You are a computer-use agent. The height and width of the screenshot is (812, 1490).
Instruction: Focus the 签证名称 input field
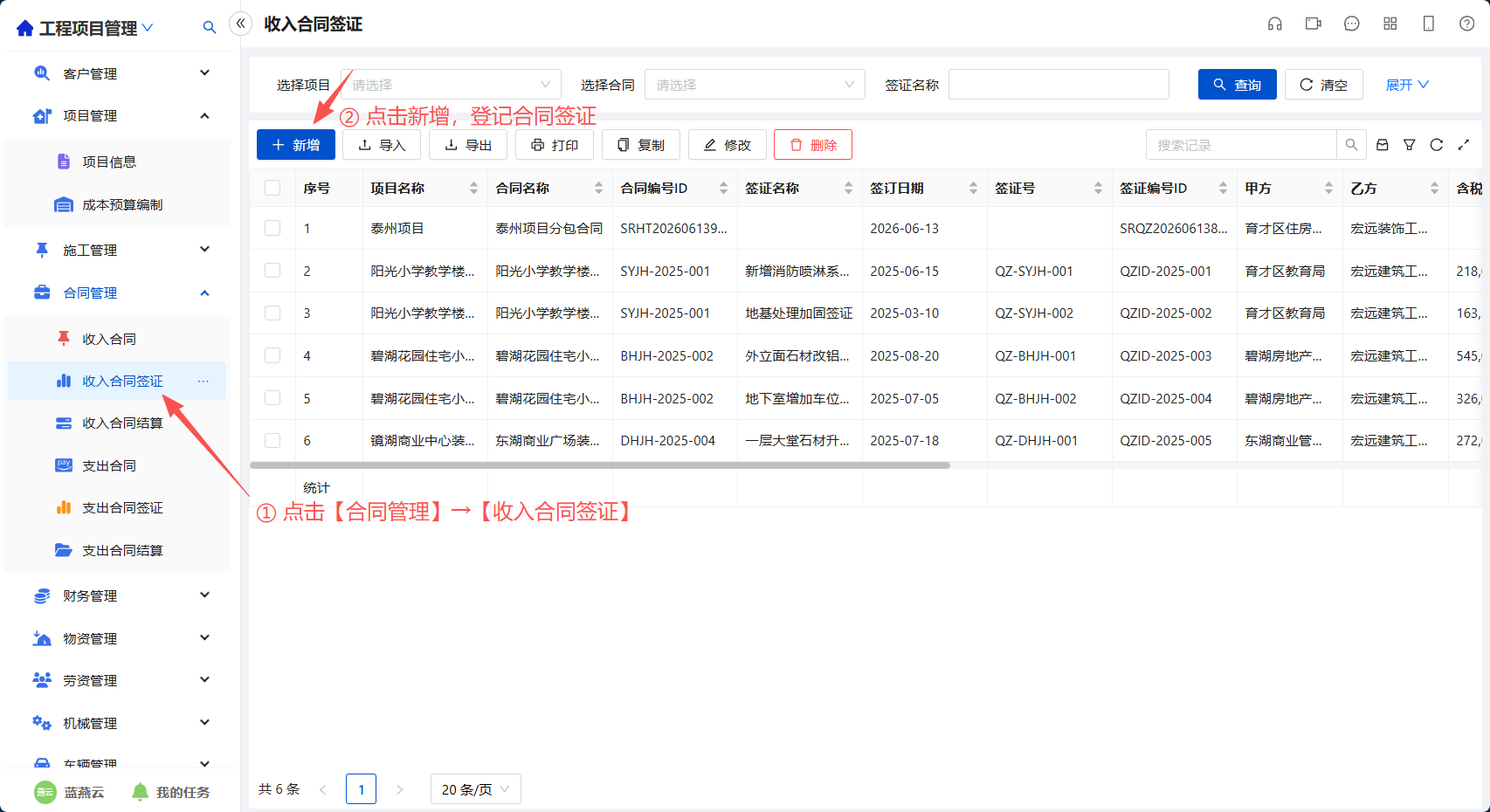[1059, 85]
